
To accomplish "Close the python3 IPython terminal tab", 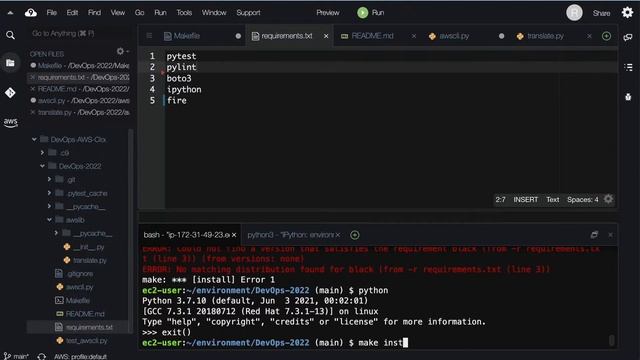I will (x=338, y=235).
